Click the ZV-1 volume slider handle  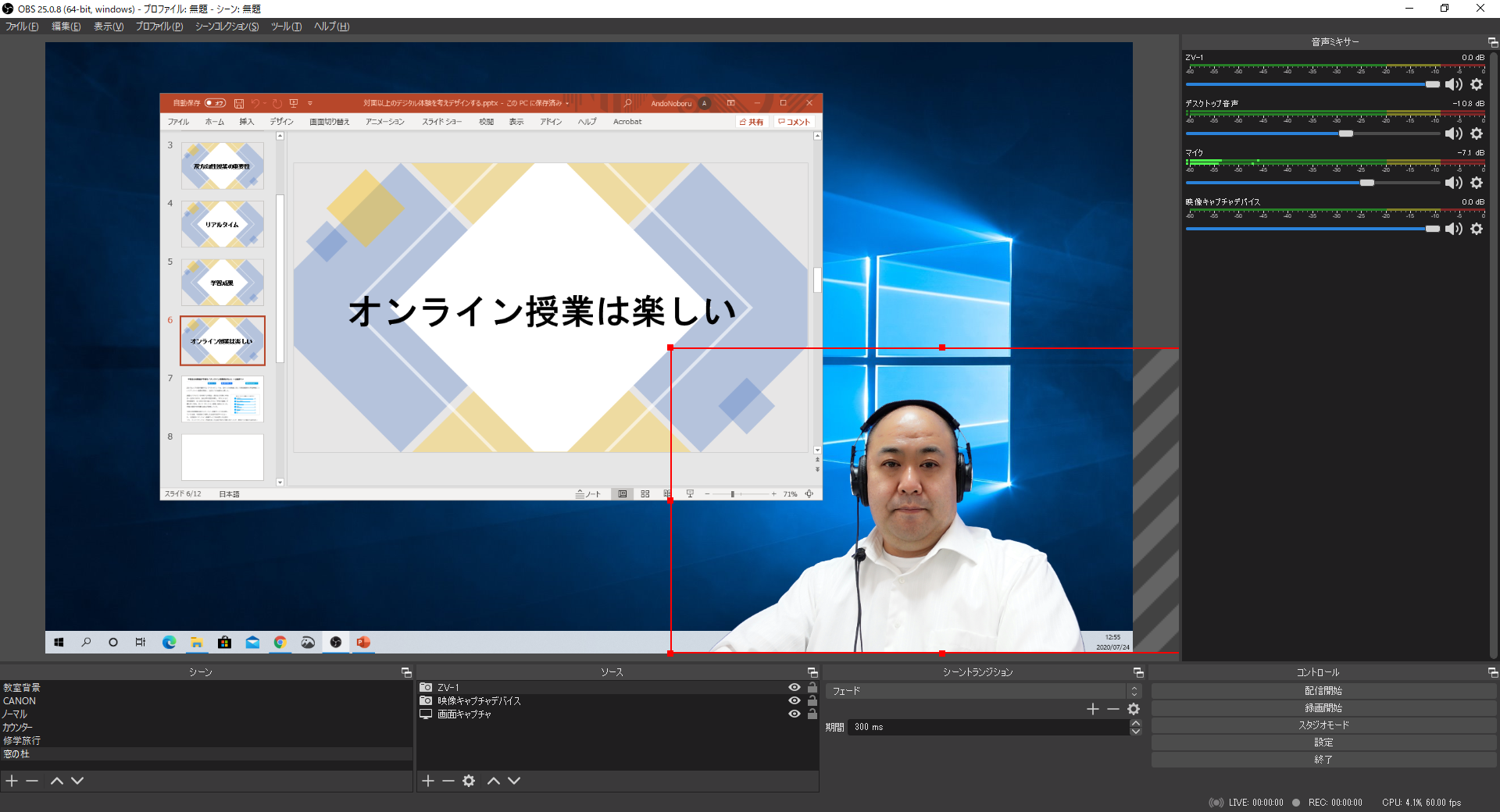pyautogui.click(x=1432, y=84)
